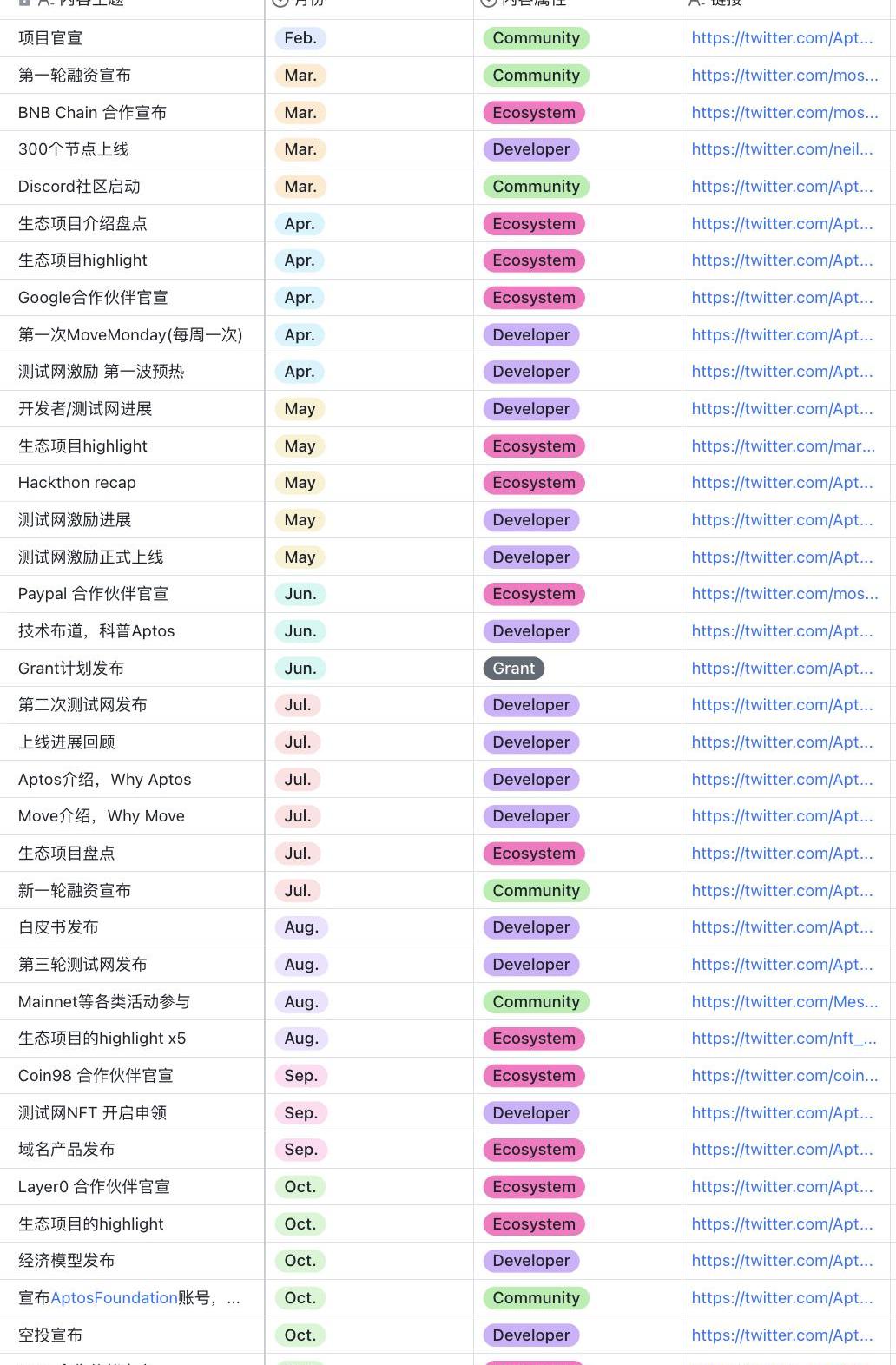Select the 第一轮融资宣布 title cell
896x1365 pixels.
coord(75,76)
